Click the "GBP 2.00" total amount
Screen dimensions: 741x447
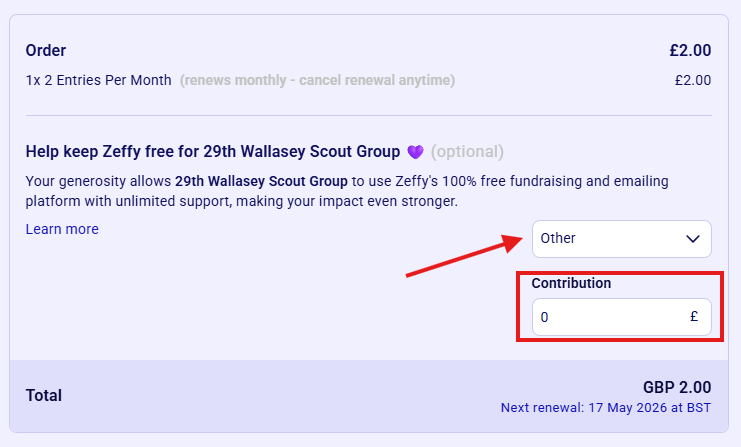pyautogui.click(x=677, y=387)
